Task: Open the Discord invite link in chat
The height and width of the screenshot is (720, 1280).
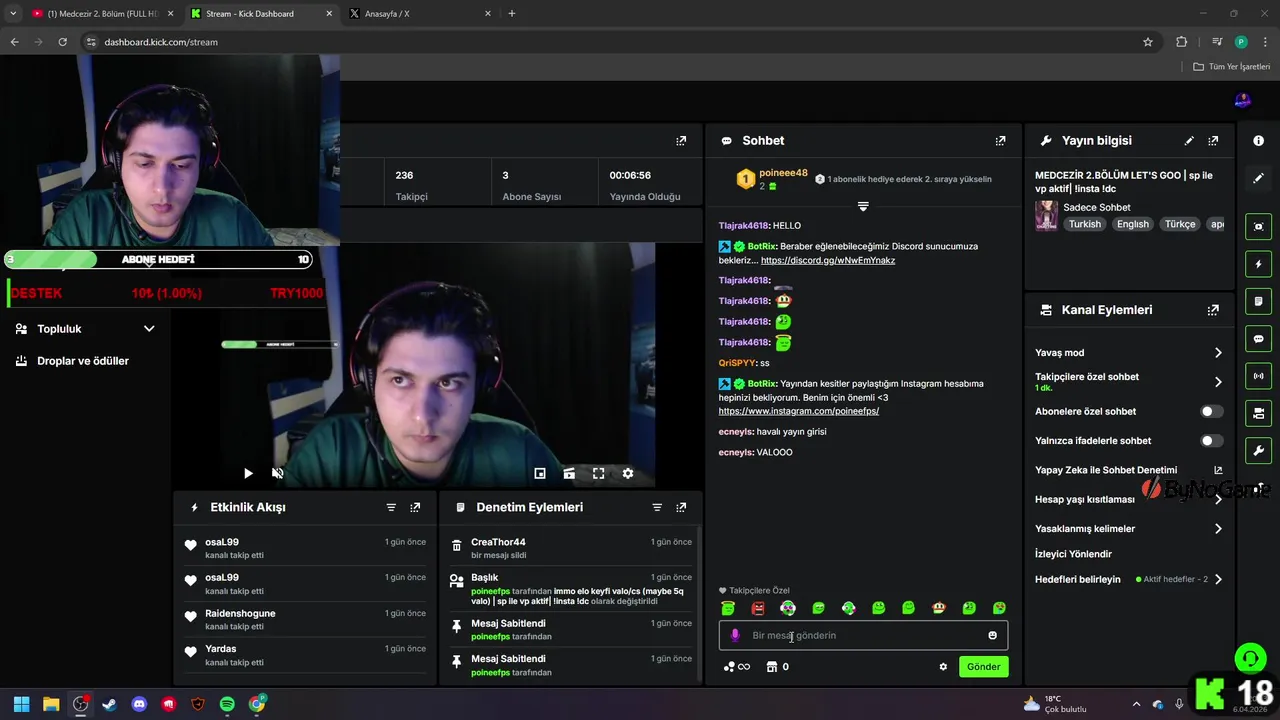Action: point(828,260)
